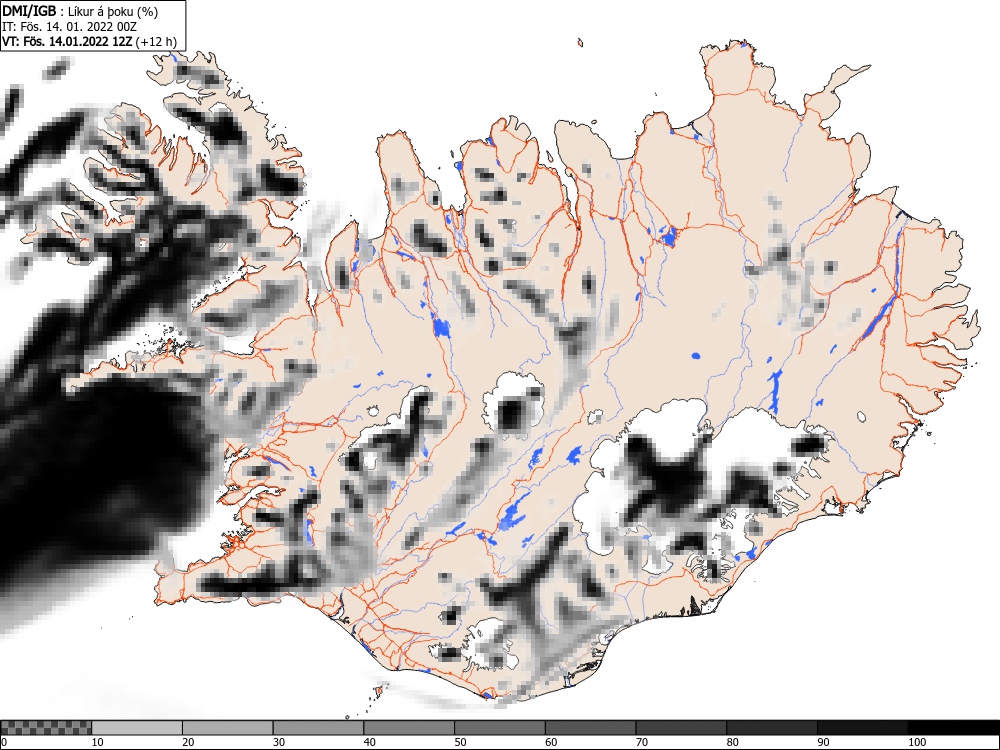Click the legend label '50'

tap(460, 742)
